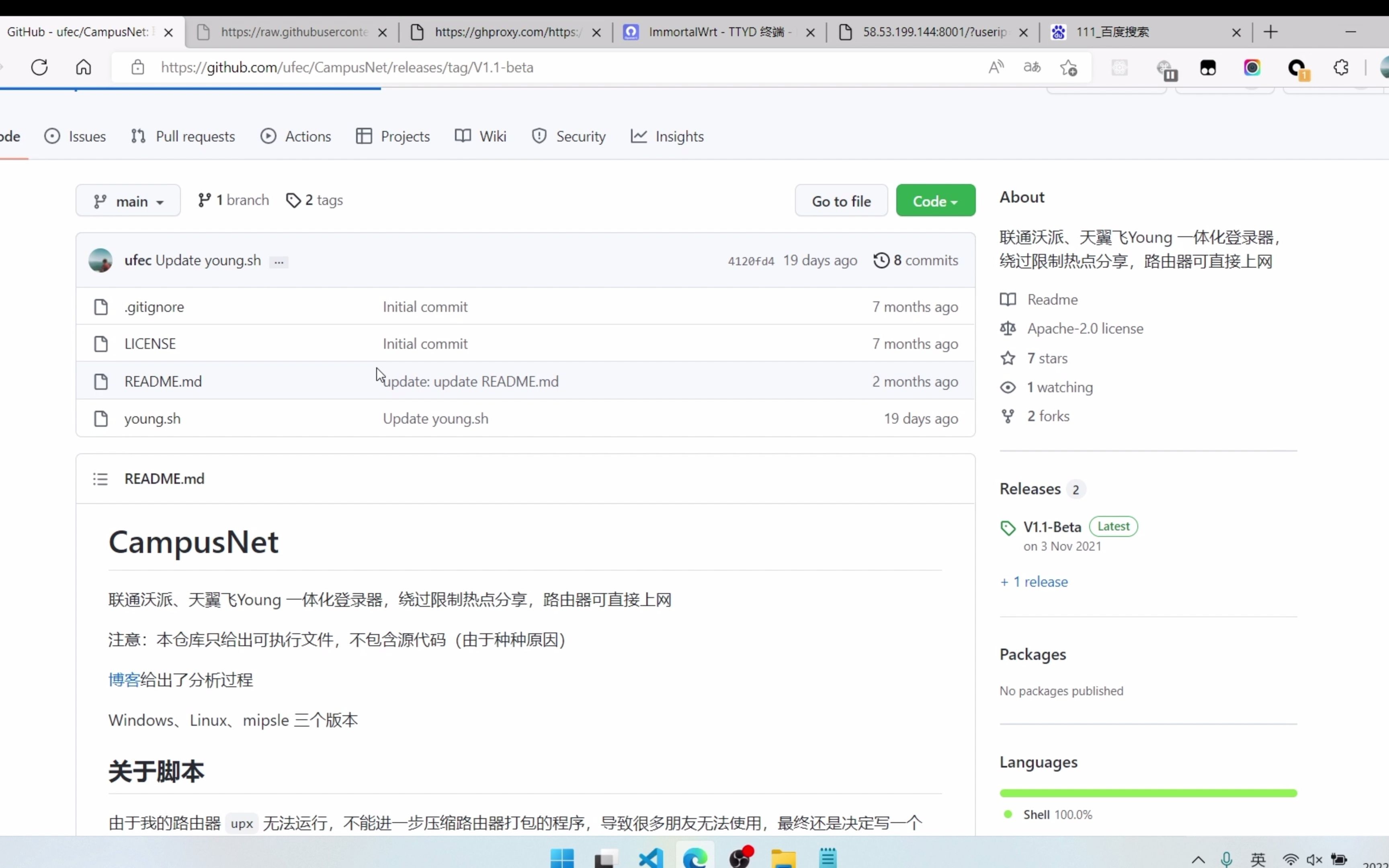Click the Microsoft Edge taskbar icon
The width and height of the screenshot is (1389, 868).
point(695,858)
